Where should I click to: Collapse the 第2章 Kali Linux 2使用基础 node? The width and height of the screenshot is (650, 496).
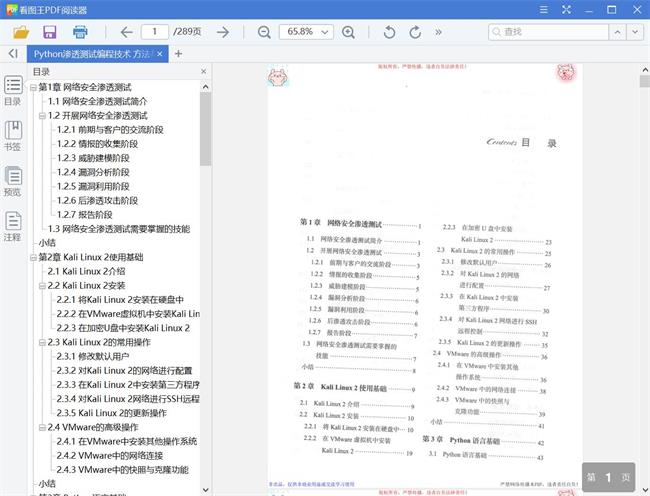(33, 258)
